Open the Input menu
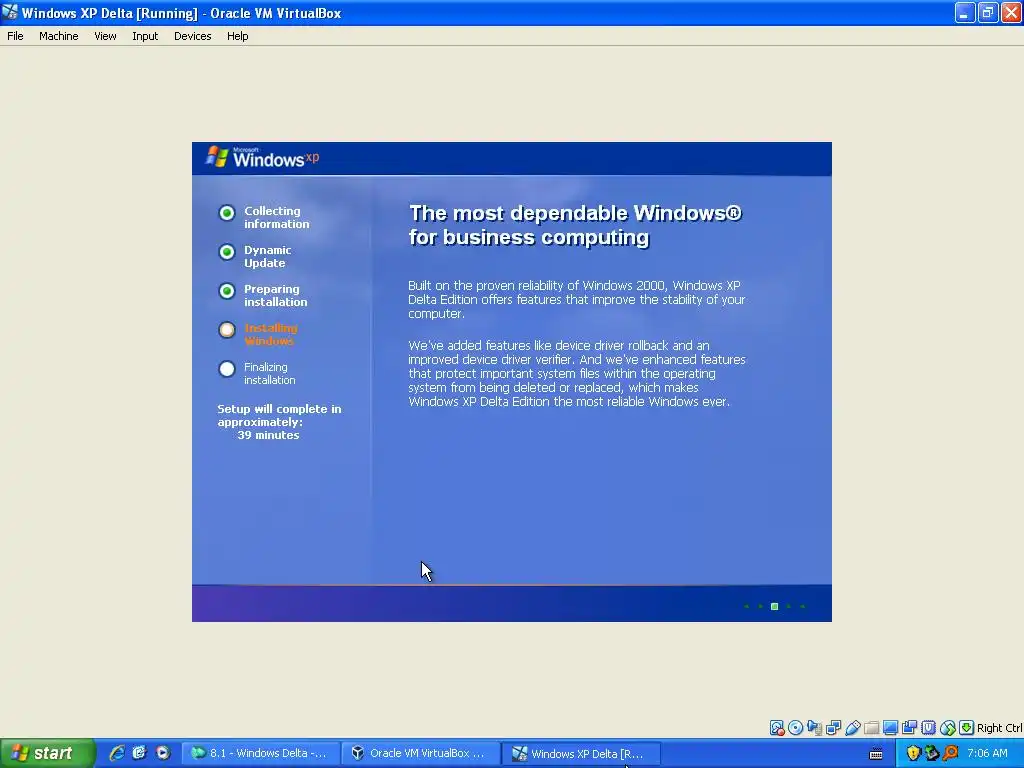 (145, 36)
